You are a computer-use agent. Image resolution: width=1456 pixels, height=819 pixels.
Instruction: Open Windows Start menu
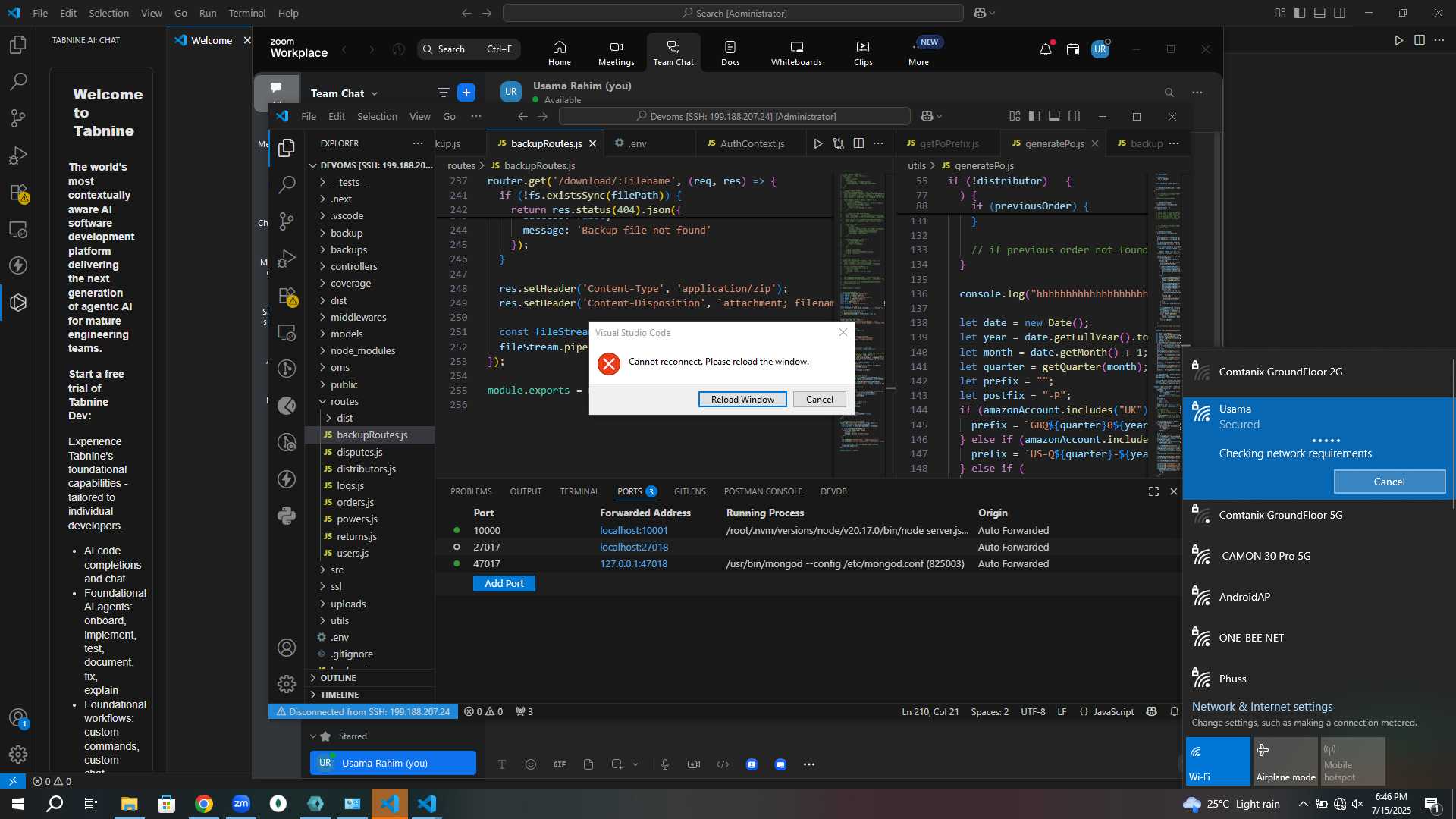point(18,804)
